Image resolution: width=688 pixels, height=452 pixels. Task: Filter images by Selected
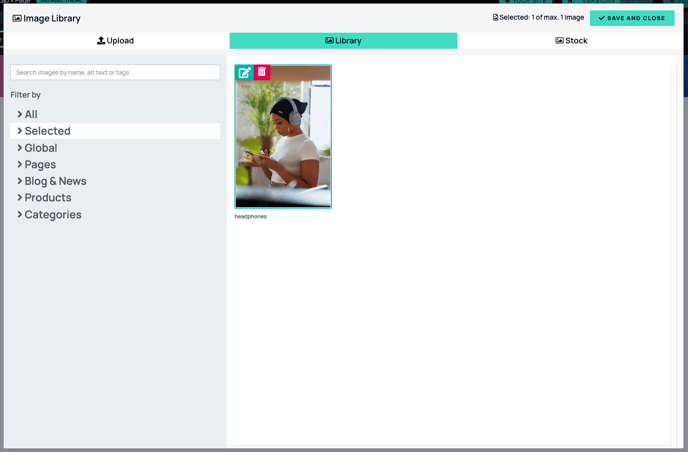pyautogui.click(x=115, y=131)
